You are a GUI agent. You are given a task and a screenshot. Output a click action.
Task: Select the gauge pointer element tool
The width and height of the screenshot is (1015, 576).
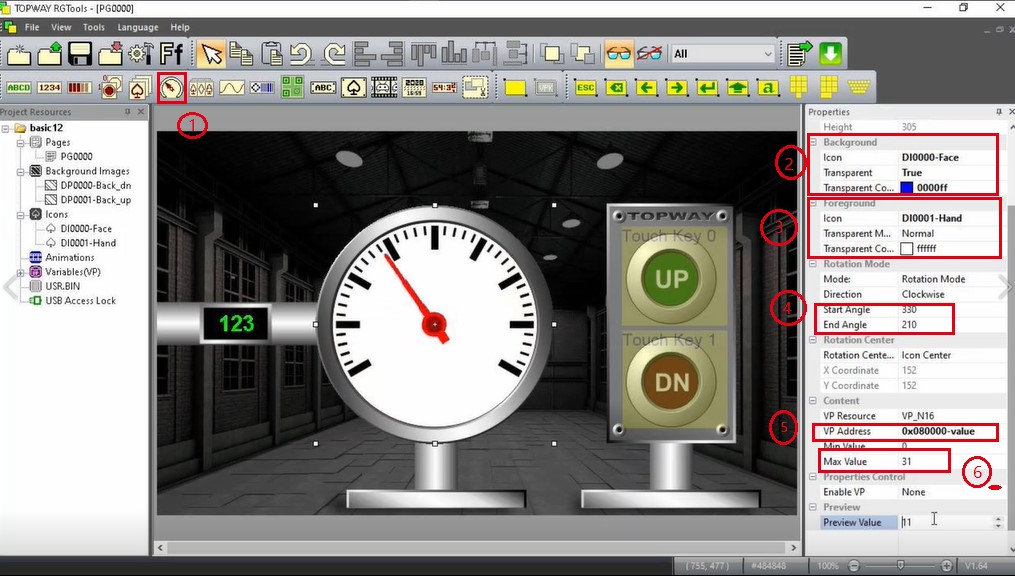172,88
